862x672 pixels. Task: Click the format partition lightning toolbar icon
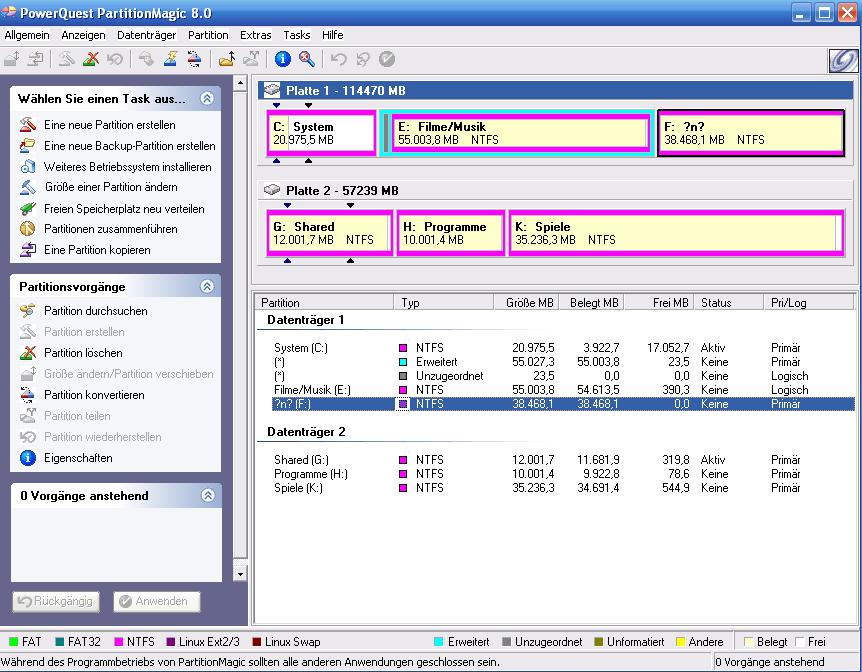170,59
